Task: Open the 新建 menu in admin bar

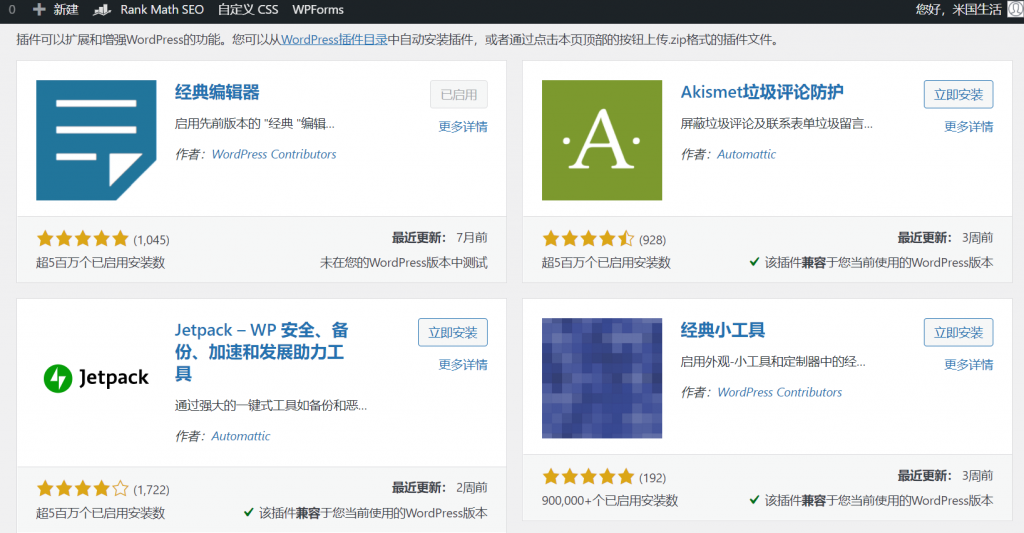Action: (x=56, y=10)
